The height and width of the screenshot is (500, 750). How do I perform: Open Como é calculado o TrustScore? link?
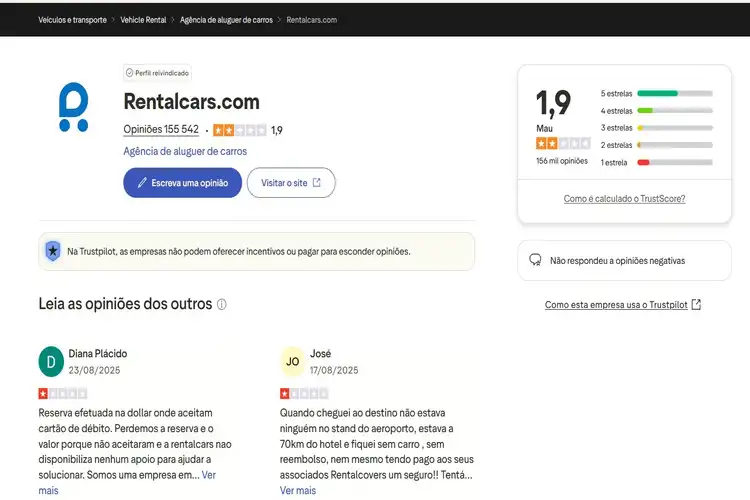(x=624, y=199)
